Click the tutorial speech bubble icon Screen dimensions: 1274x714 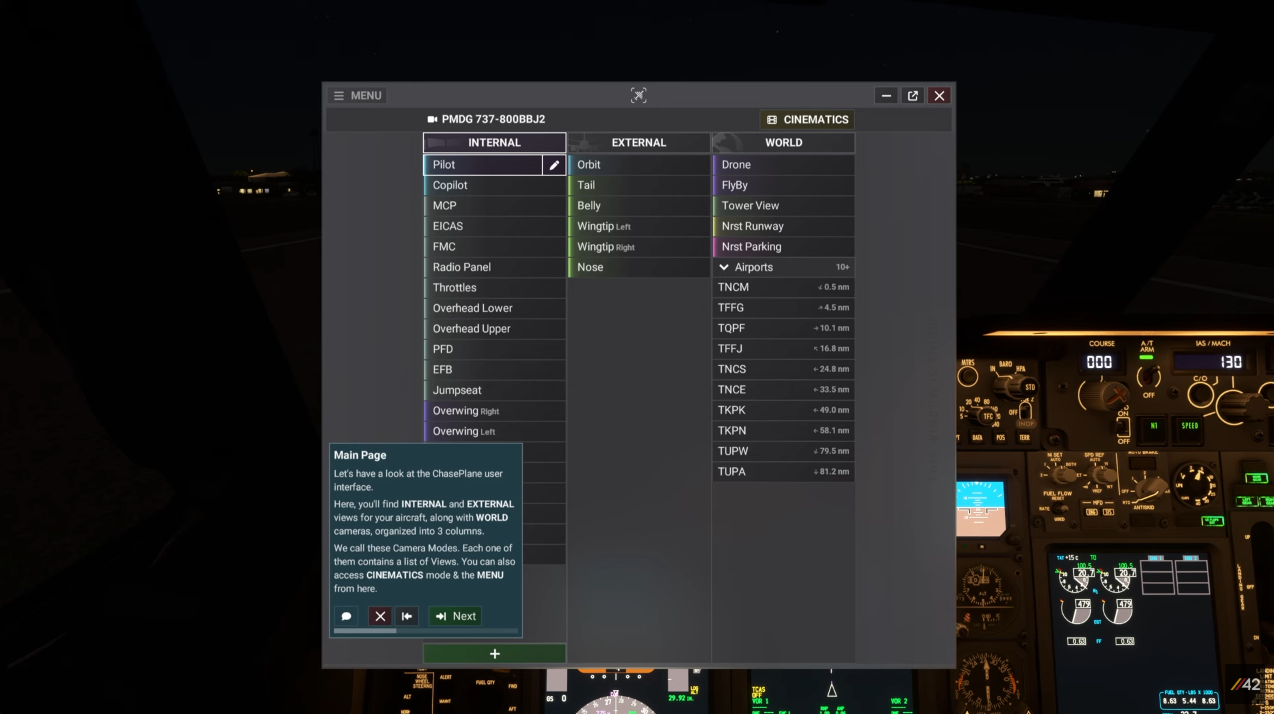point(346,616)
